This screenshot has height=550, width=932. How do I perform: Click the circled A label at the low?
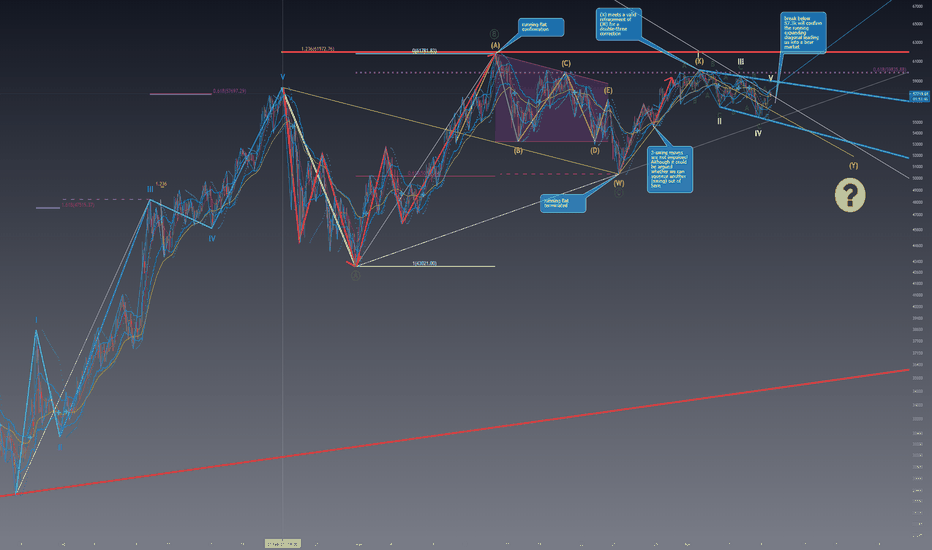[x=355, y=276]
